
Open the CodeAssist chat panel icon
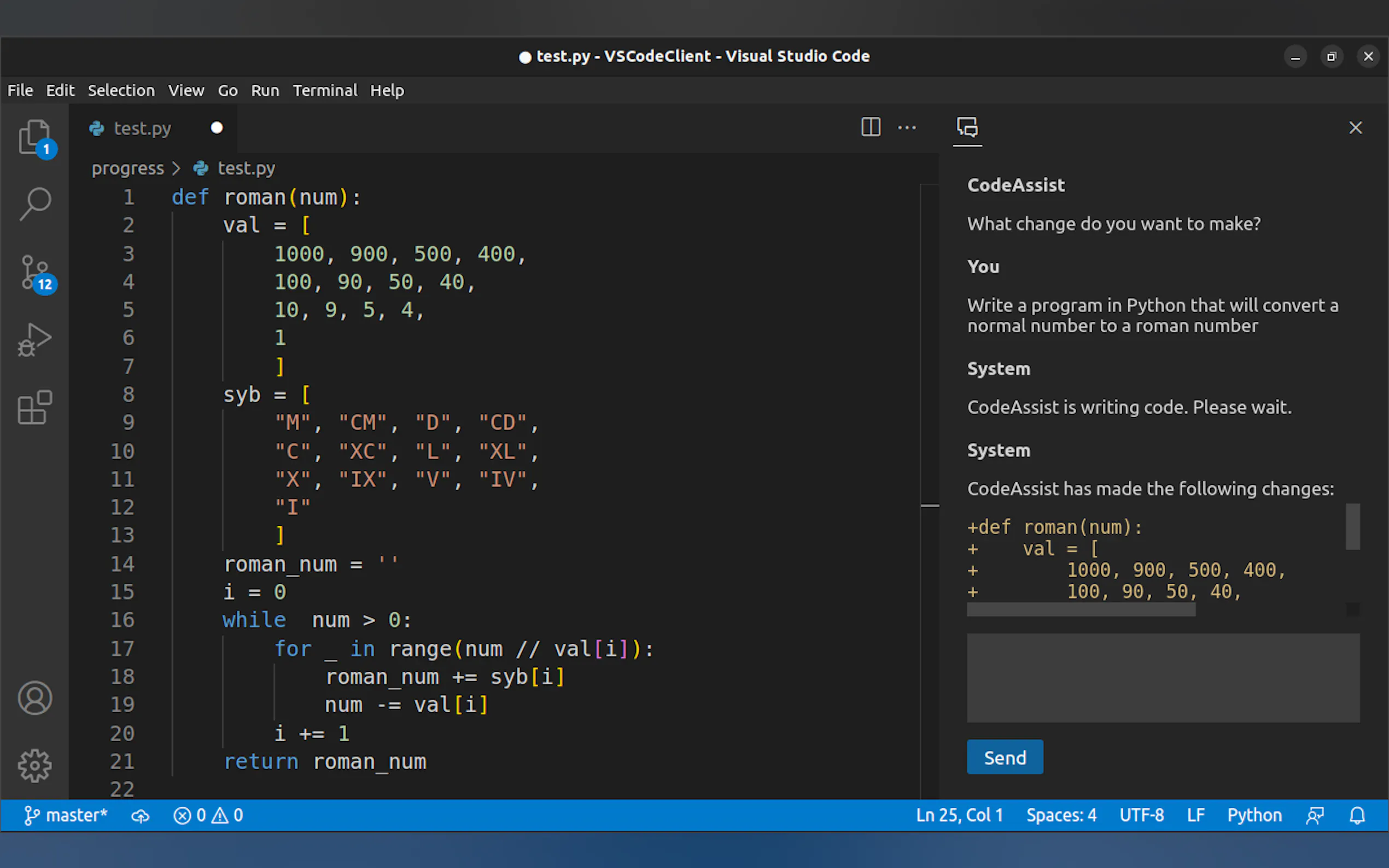tap(967, 127)
